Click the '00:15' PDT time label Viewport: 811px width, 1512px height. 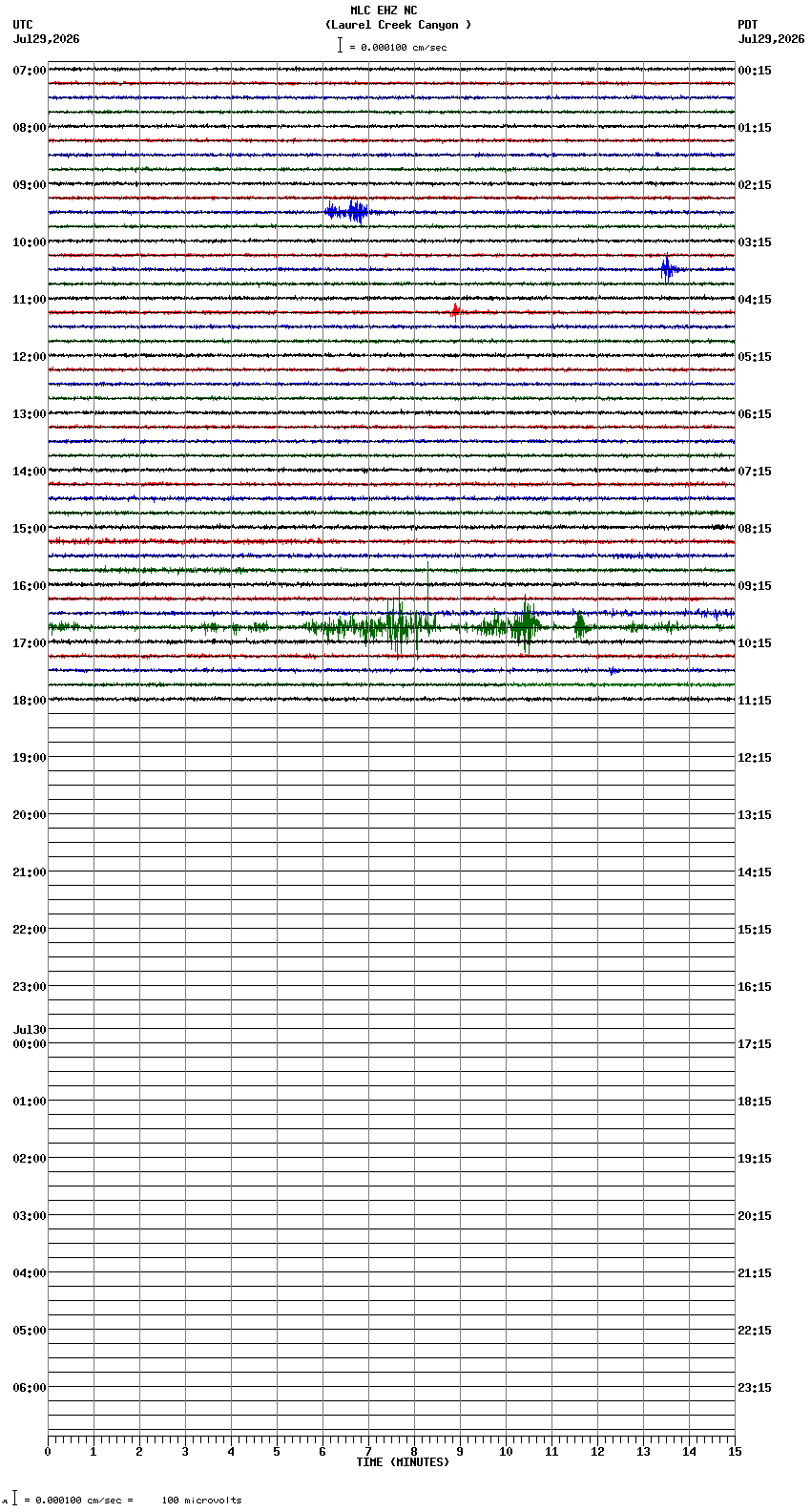[755, 71]
